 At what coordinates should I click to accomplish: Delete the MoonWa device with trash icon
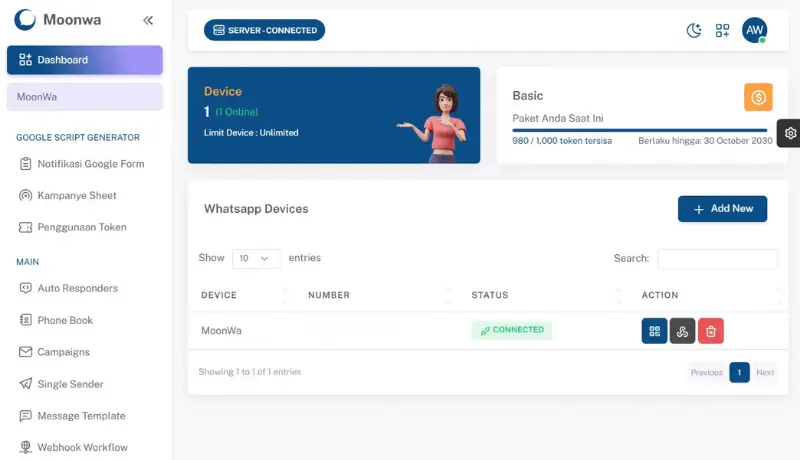coord(711,331)
